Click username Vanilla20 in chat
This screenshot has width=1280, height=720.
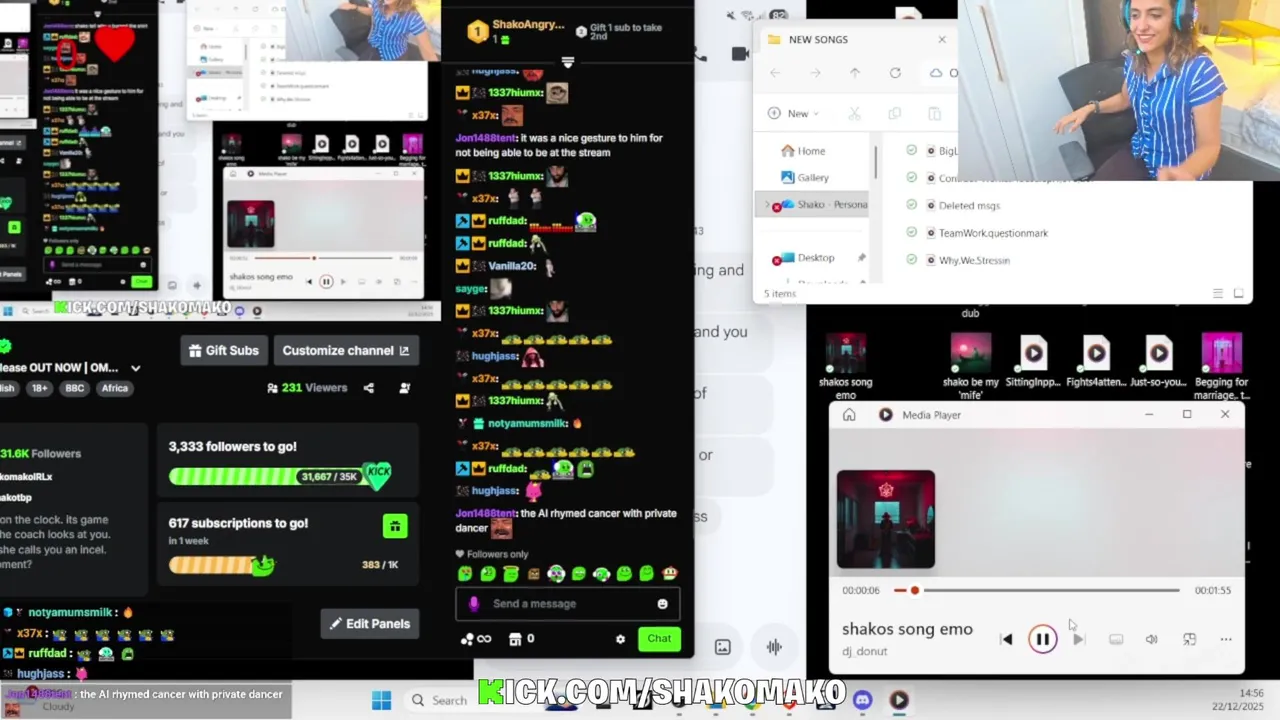(512, 266)
